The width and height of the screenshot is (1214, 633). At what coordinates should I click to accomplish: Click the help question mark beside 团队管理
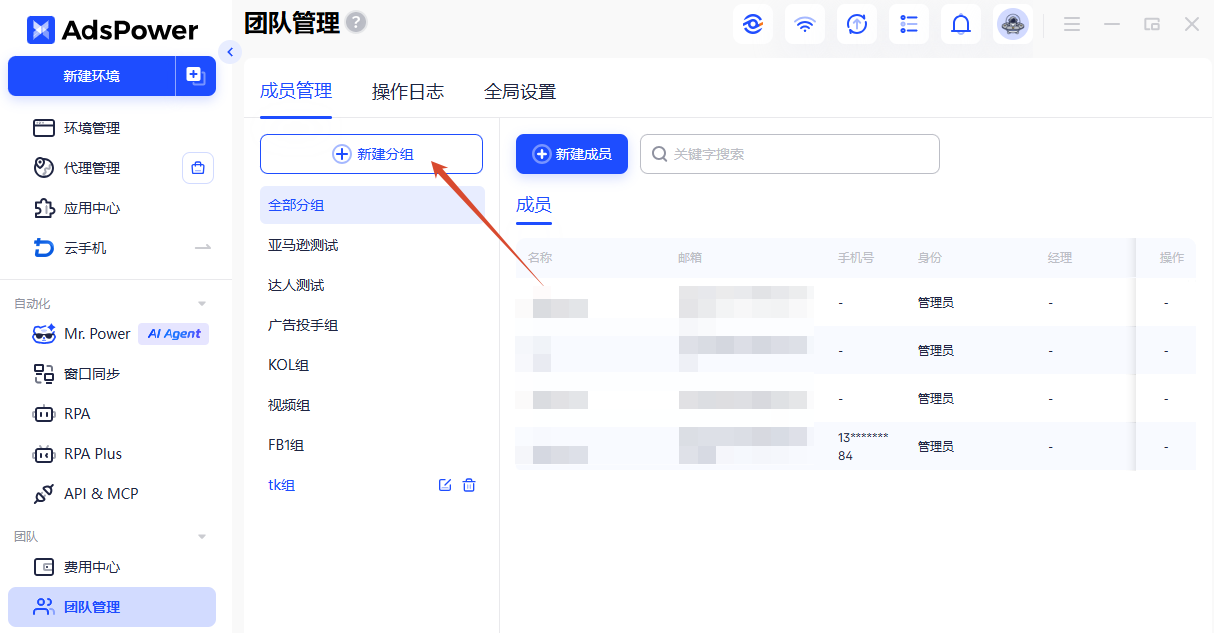356,22
